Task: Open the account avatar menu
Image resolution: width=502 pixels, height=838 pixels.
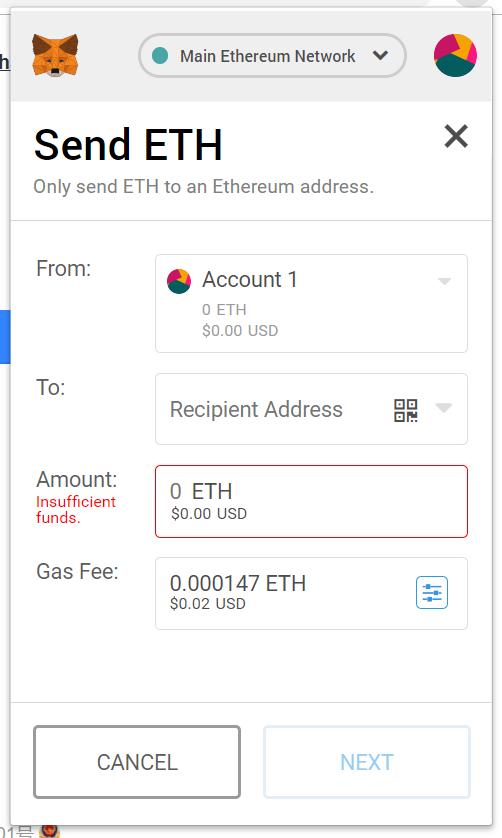Action: click(455, 56)
